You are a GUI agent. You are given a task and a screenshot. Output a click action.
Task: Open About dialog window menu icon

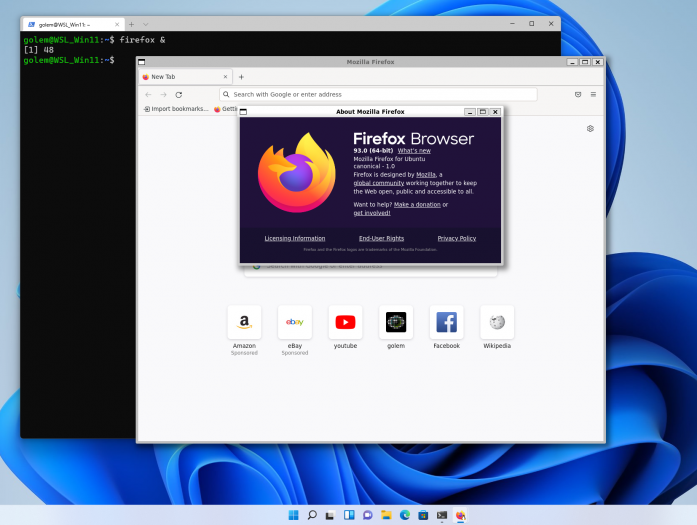coord(243,112)
